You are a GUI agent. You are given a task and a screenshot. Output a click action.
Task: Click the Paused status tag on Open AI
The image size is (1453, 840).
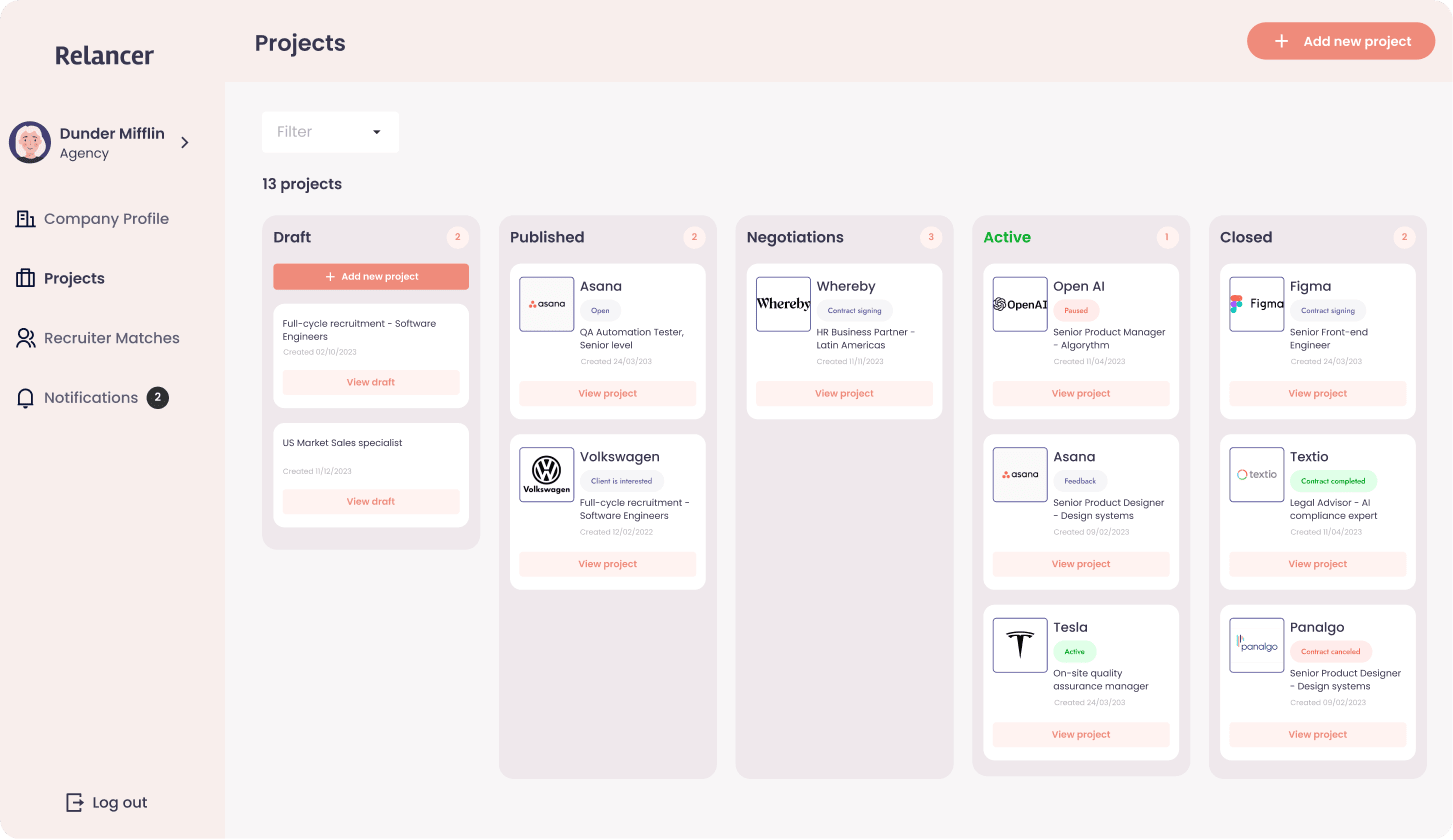coord(1076,311)
